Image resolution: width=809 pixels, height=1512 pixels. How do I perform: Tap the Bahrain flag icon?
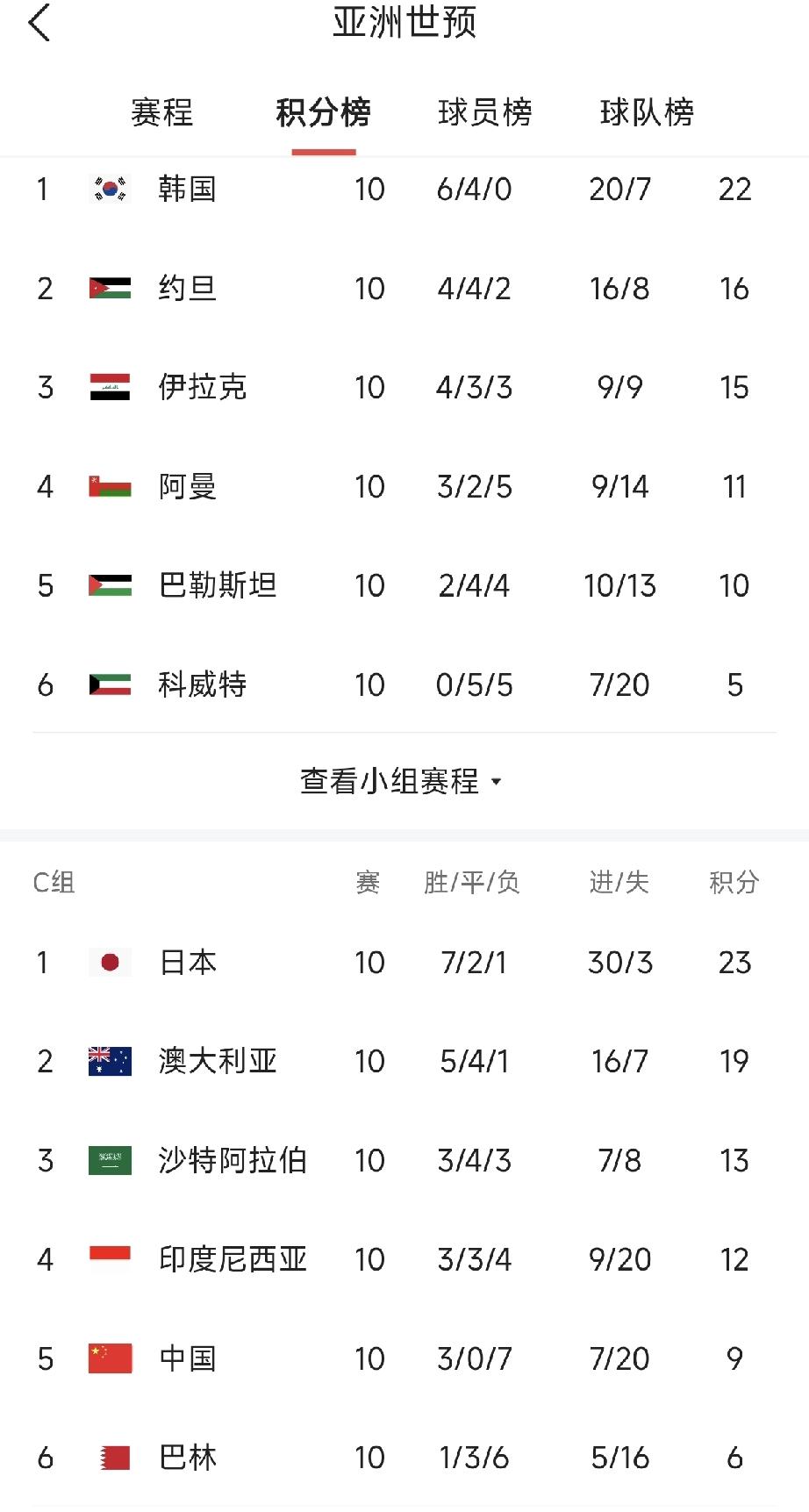(115, 1458)
